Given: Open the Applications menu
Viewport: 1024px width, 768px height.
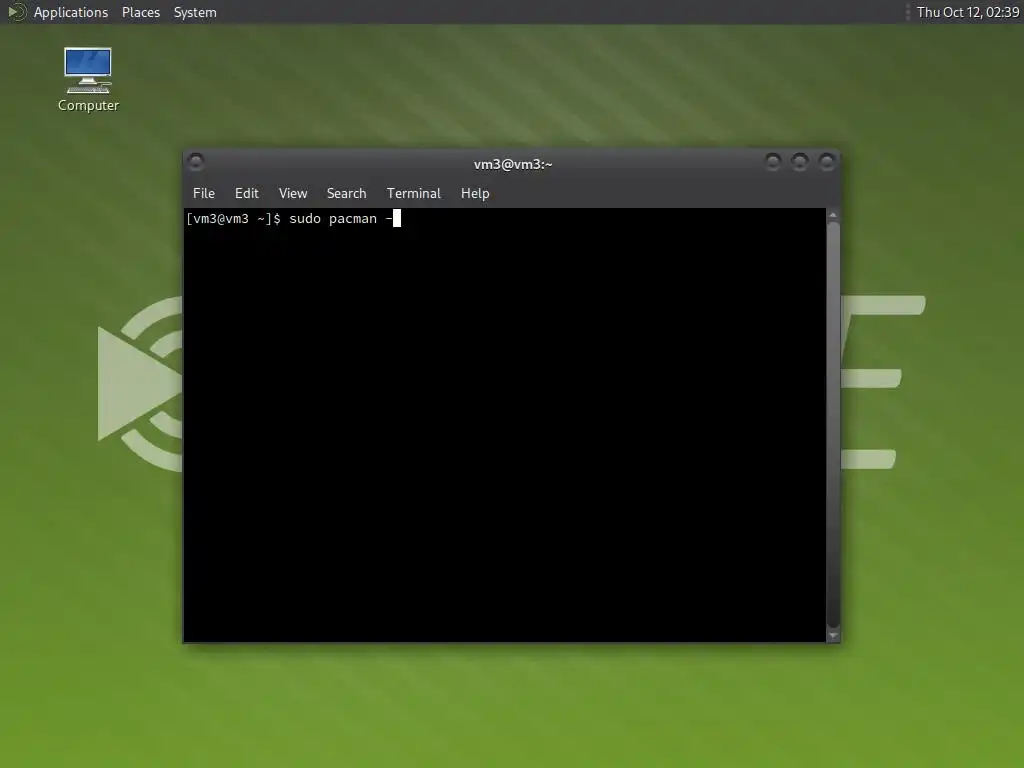Looking at the screenshot, I should pyautogui.click(x=71, y=12).
